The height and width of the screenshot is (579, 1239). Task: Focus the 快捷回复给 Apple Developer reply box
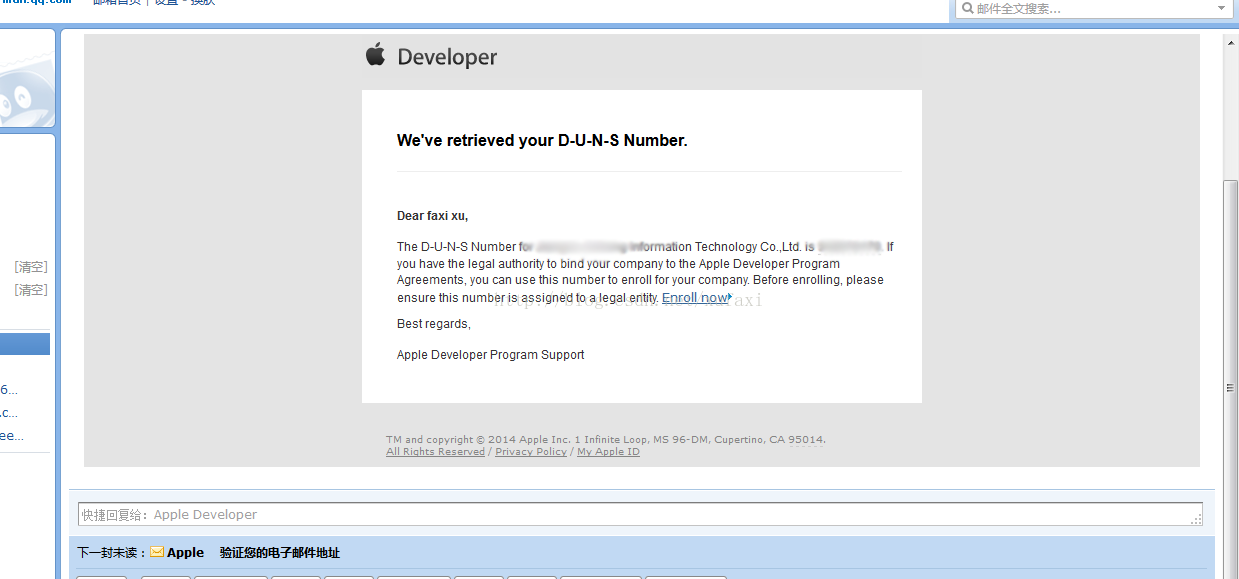[x=640, y=514]
